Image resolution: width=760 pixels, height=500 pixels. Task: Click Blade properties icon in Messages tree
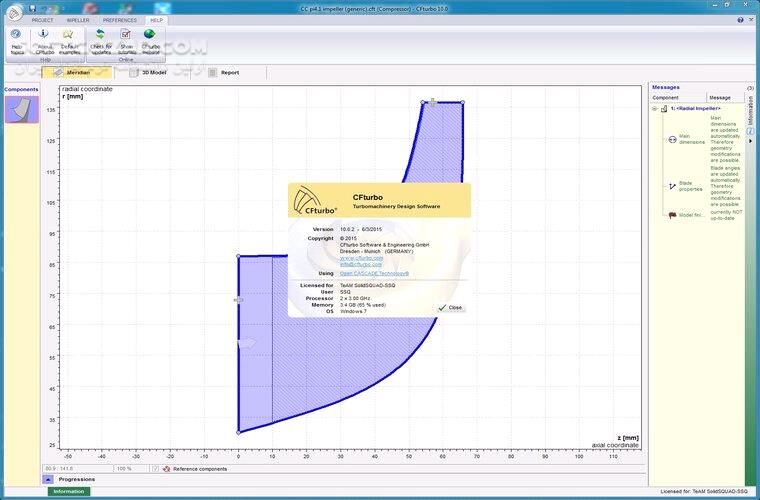click(x=672, y=186)
